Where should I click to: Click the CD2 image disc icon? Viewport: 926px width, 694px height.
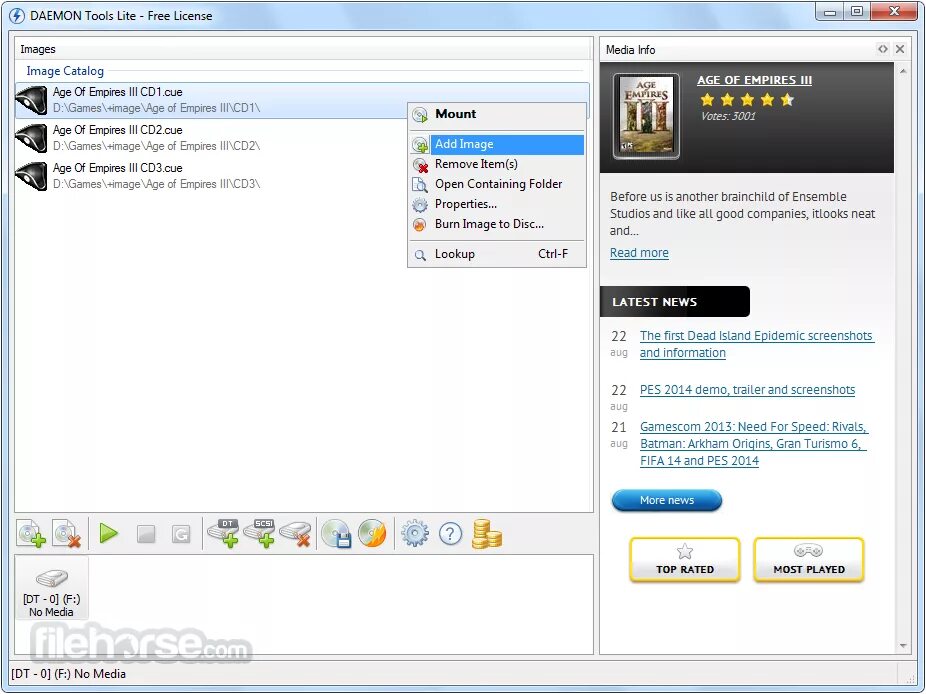coord(31,138)
